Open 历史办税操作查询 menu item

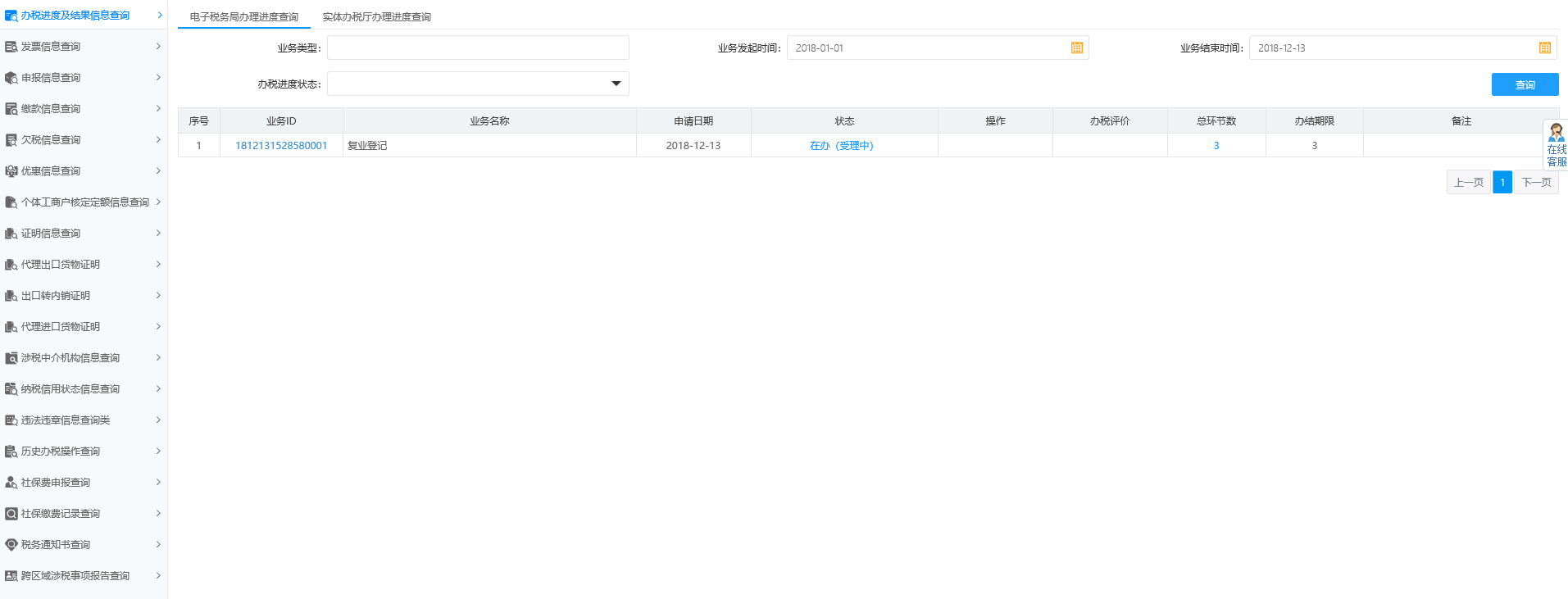click(x=84, y=452)
